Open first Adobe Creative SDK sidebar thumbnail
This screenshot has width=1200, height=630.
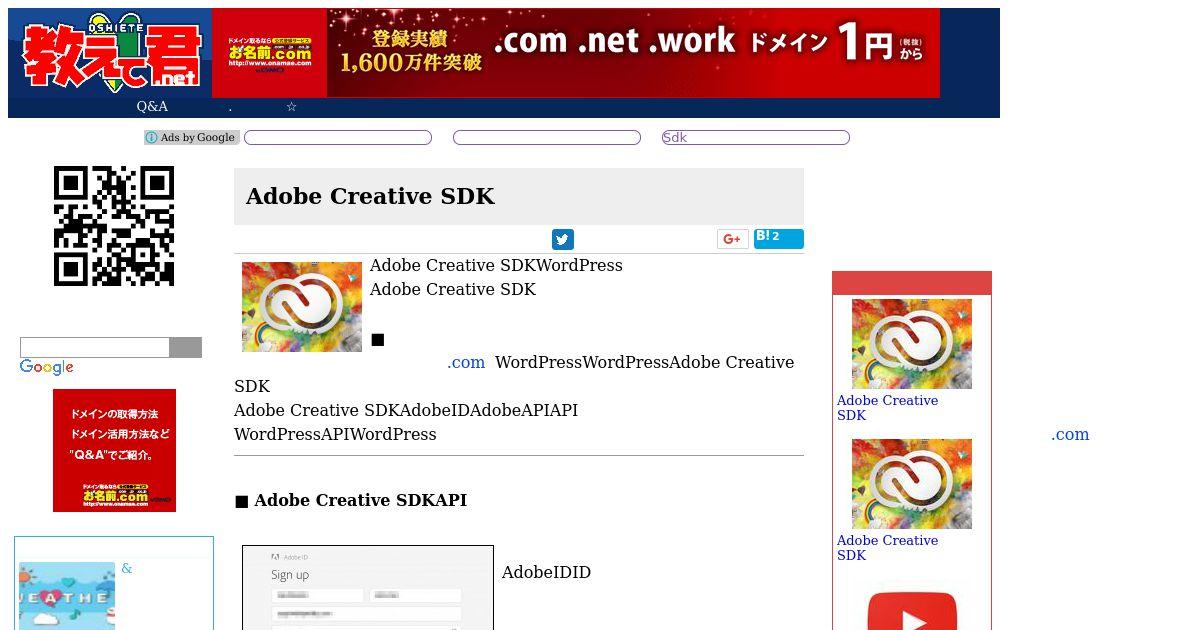(x=912, y=344)
